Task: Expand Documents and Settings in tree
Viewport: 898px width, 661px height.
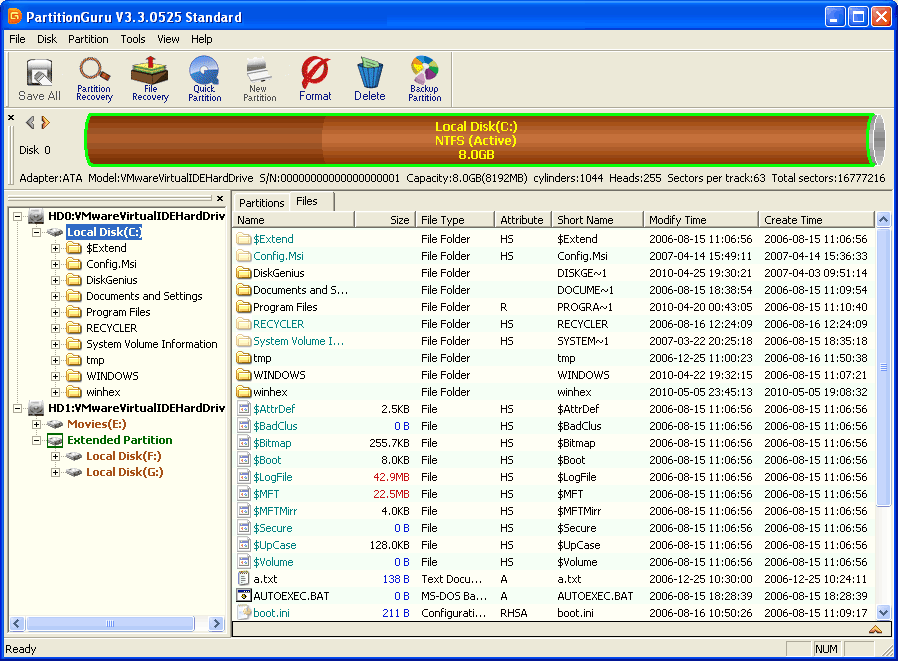Action: coord(56,297)
